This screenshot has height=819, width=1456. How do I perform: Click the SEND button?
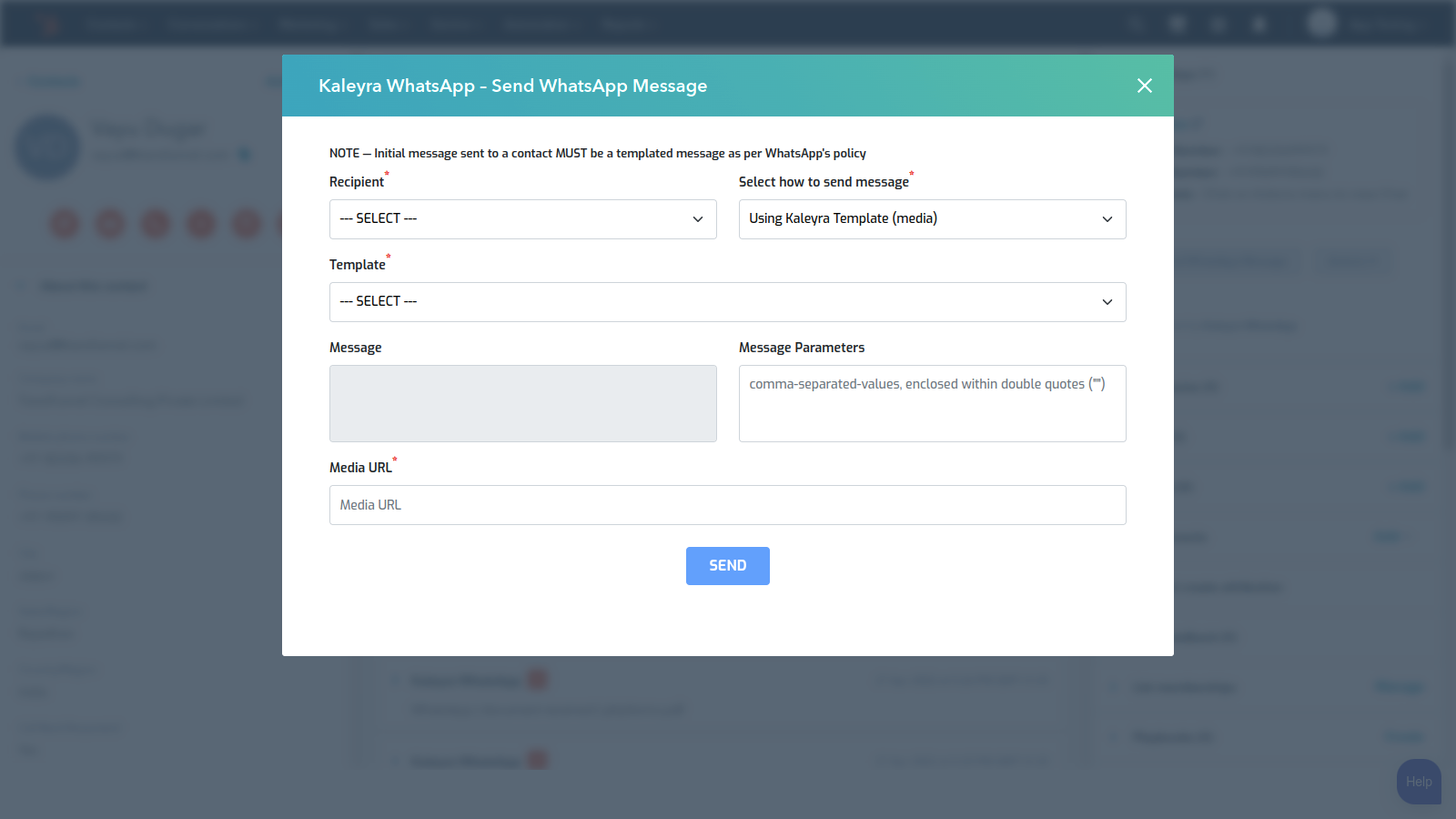pos(728,566)
